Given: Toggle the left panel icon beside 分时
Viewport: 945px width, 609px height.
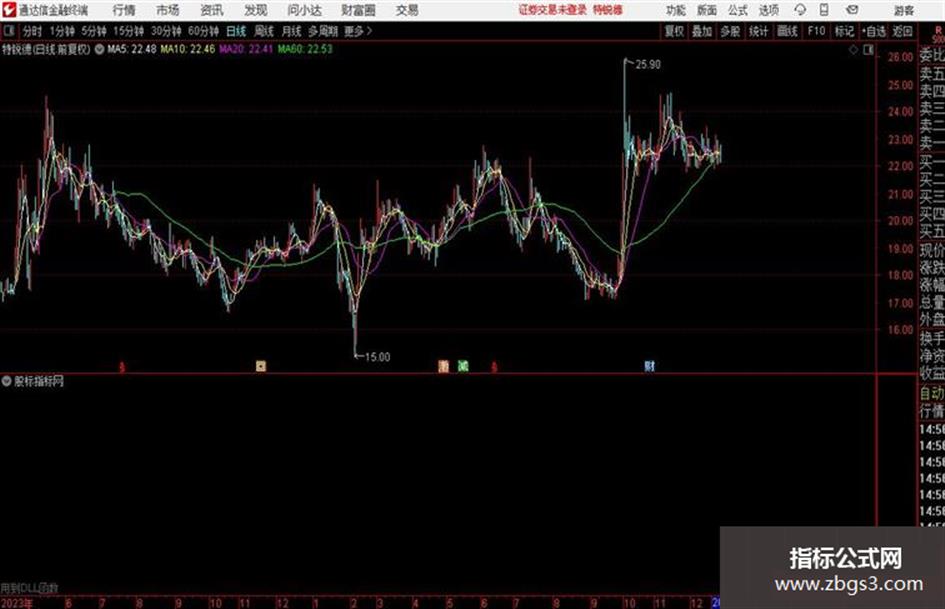Looking at the screenshot, I should (x=9, y=31).
